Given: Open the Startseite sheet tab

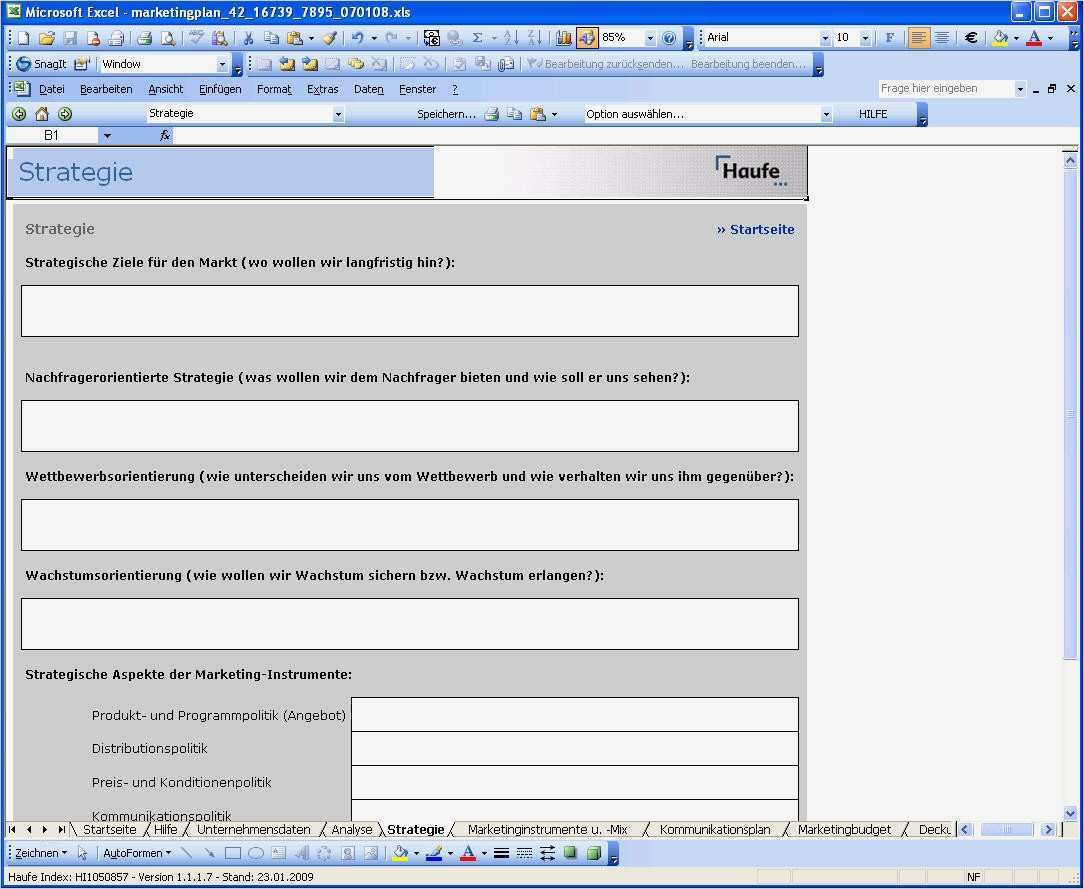Looking at the screenshot, I should (109, 830).
